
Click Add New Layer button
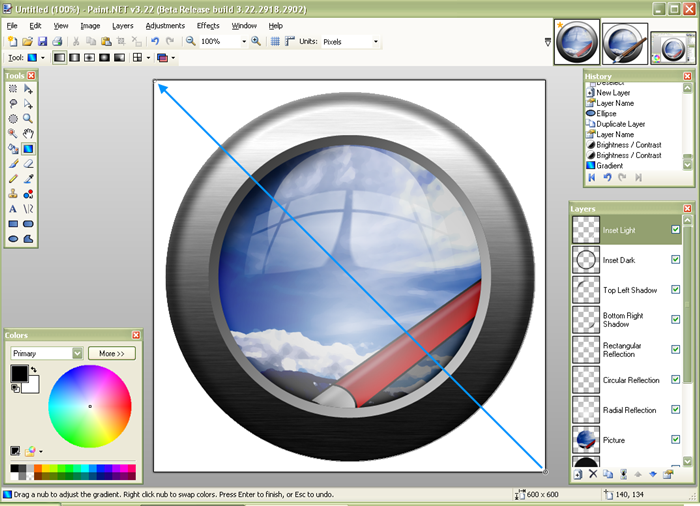(x=578, y=474)
